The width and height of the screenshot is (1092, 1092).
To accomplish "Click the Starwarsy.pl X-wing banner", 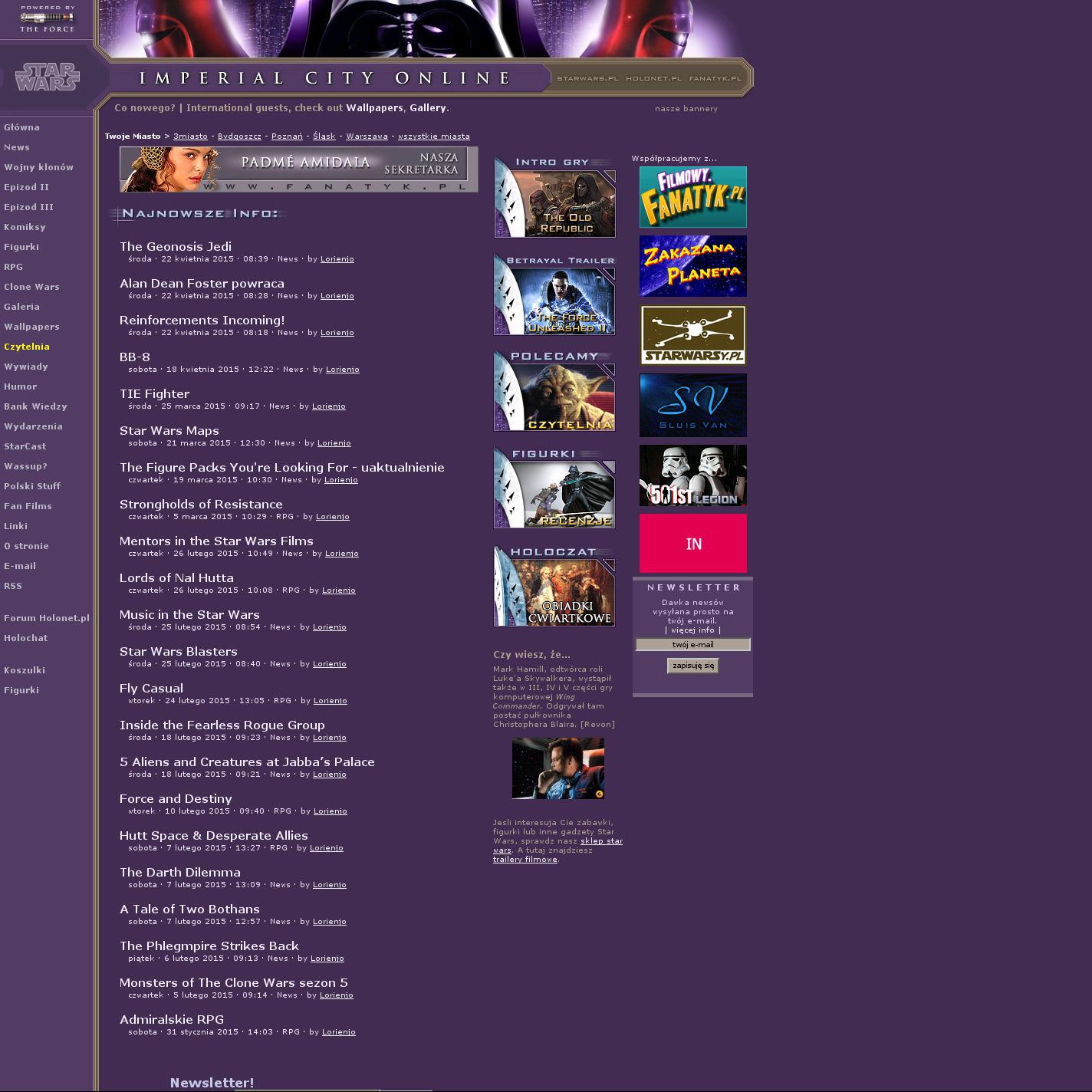I will pyautogui.click(x=692, y=335).
